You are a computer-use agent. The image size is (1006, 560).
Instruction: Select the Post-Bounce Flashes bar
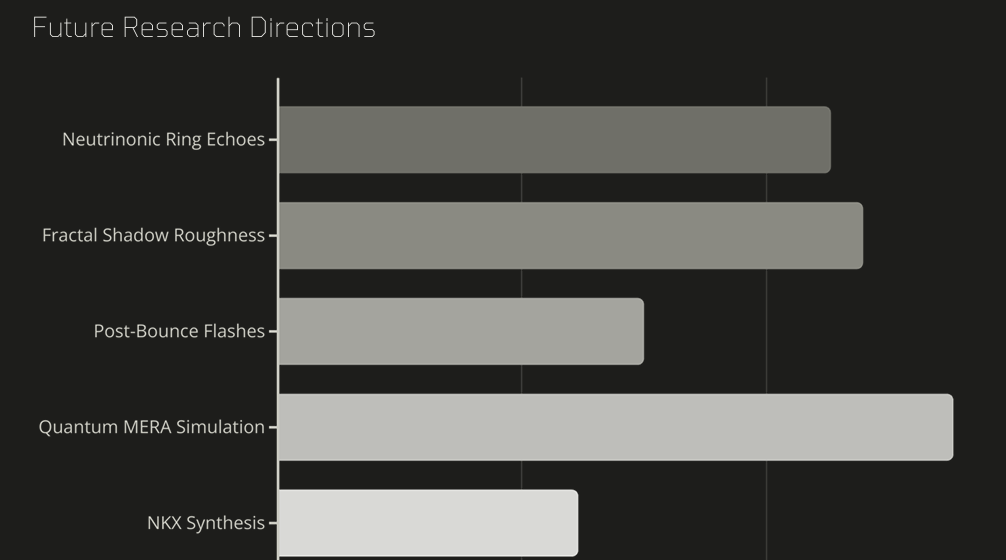pyautogui.click(x=461, y=332)
